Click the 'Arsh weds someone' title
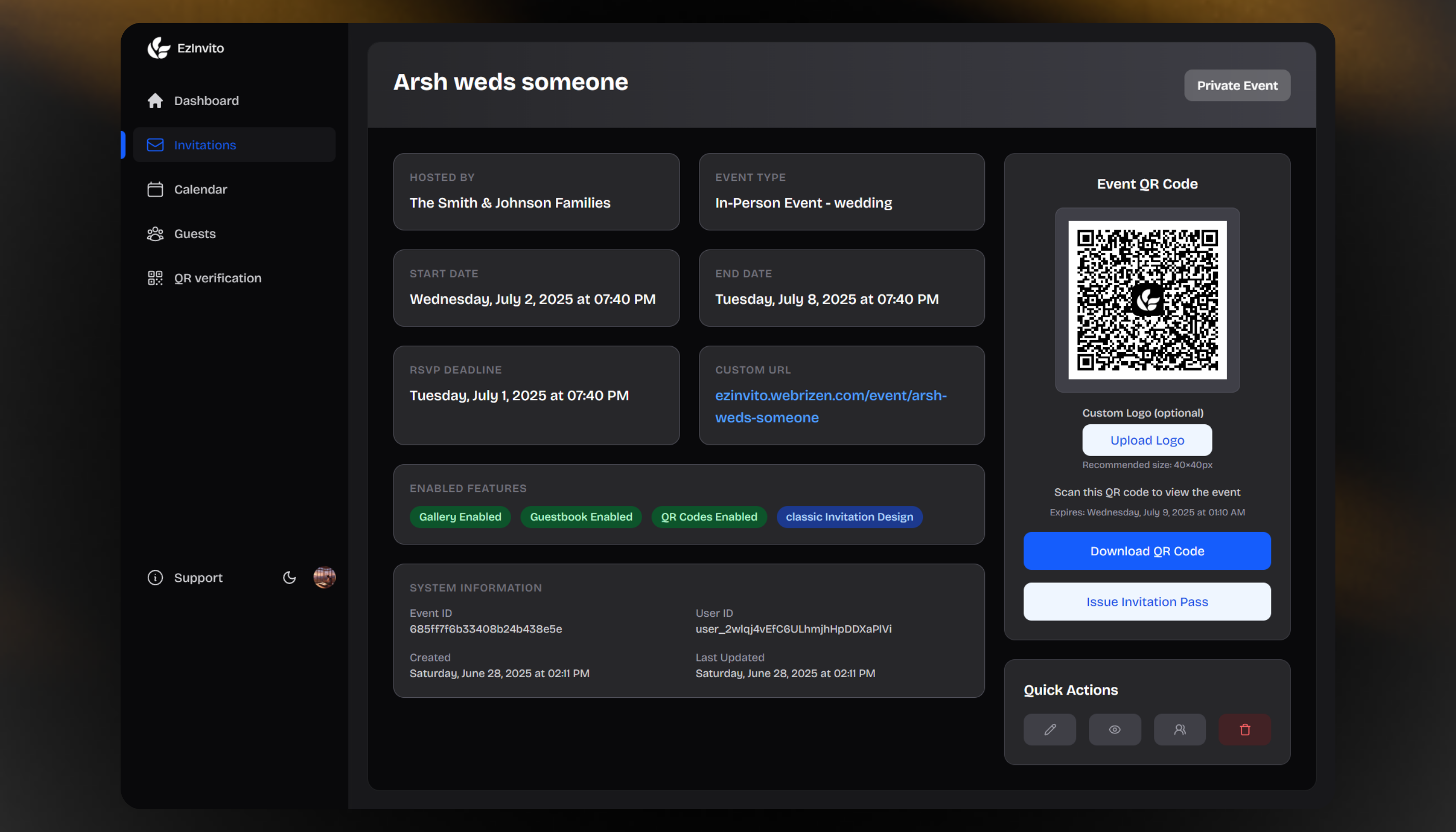This screenshot has width=1456, height=832. tap(510, 82)
